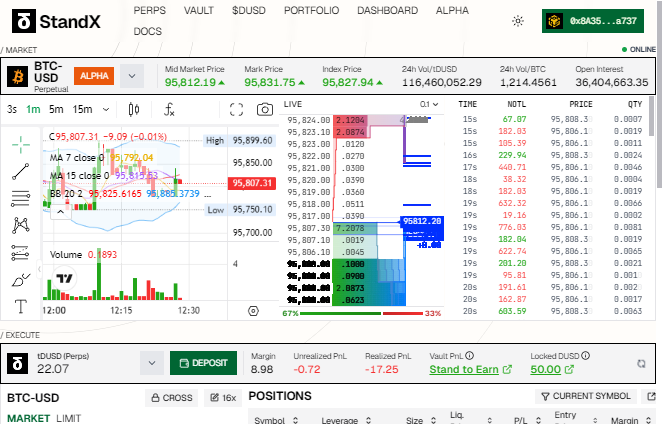Toggle the light/dark theme sun icon
Image resolution: width=663 pixels, height=424 pixels.
click(x=518, y=21)
